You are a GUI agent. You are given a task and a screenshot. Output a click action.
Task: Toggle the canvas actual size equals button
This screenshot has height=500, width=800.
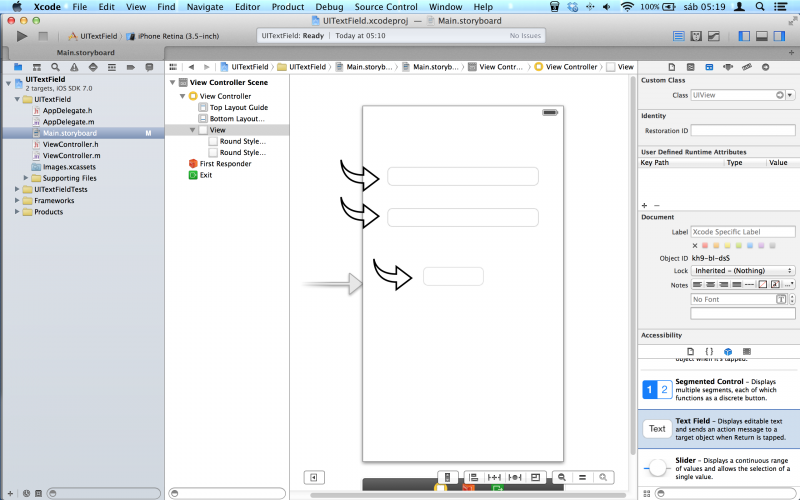[582, 477]
